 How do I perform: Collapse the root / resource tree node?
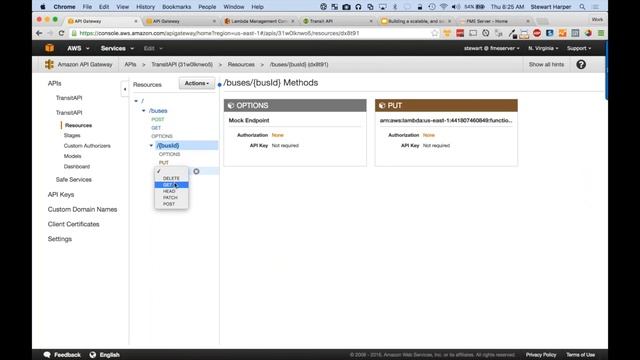pos(136,101)
